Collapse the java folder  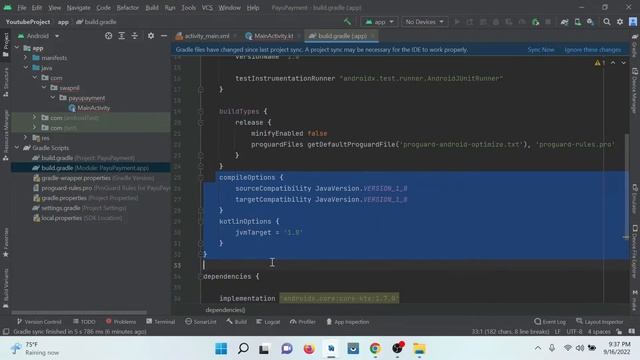(26, 67)
